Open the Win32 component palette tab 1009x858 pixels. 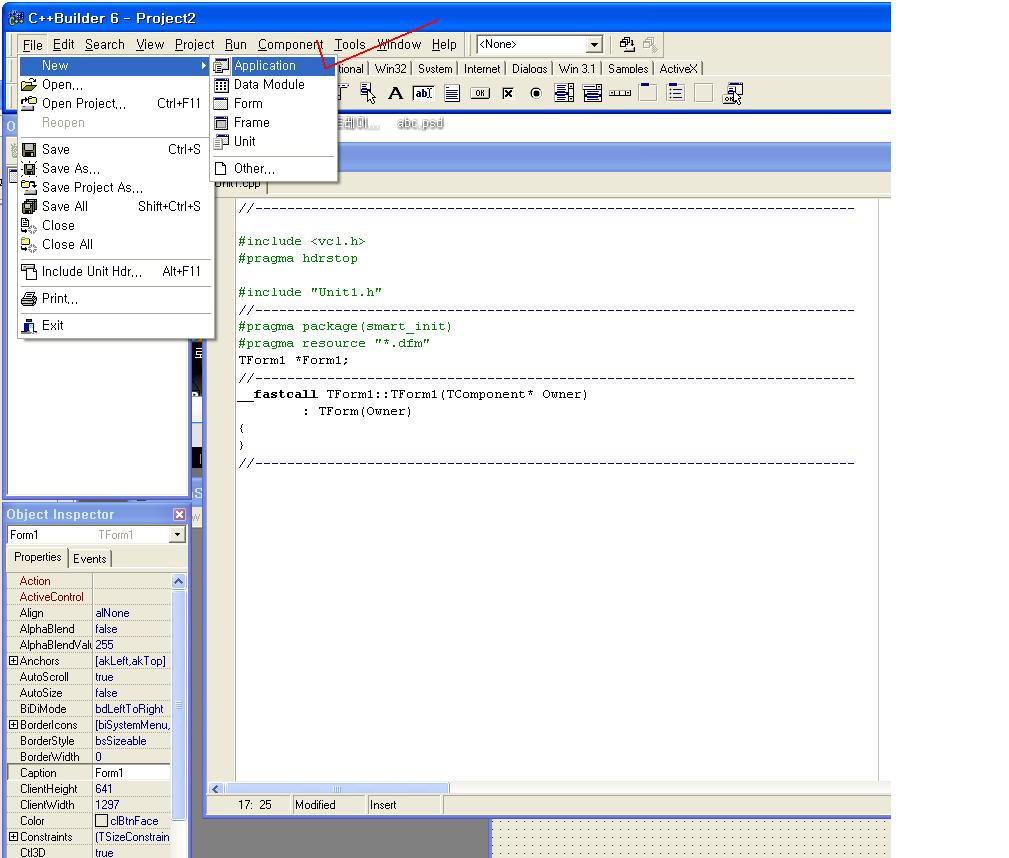(391, 69)
